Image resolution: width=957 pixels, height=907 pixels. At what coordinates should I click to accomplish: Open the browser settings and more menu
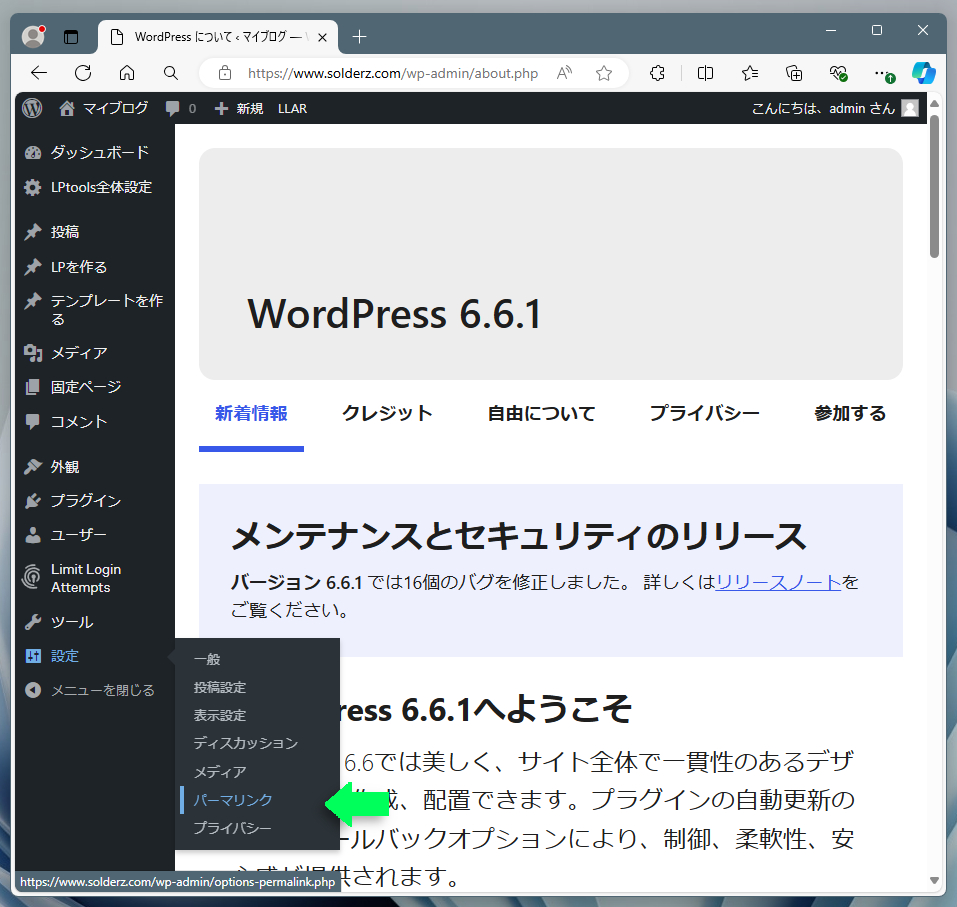[x=883, y=74]
